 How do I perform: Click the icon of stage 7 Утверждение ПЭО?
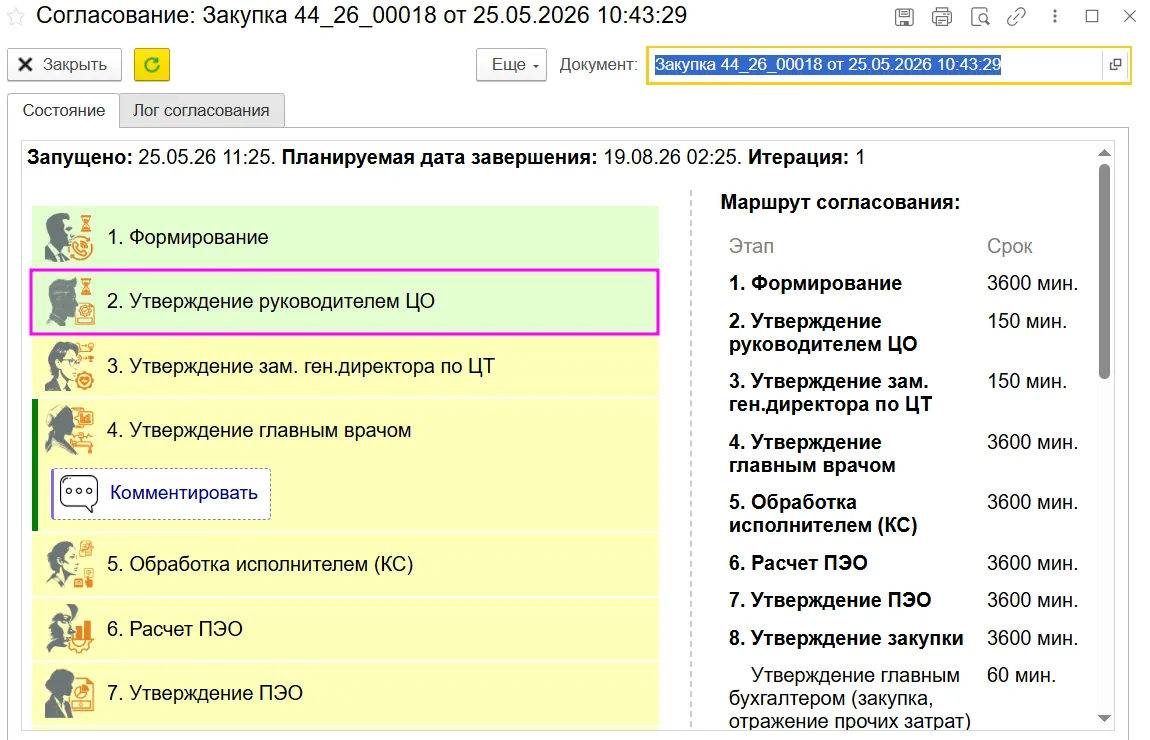tap(69, 693)
